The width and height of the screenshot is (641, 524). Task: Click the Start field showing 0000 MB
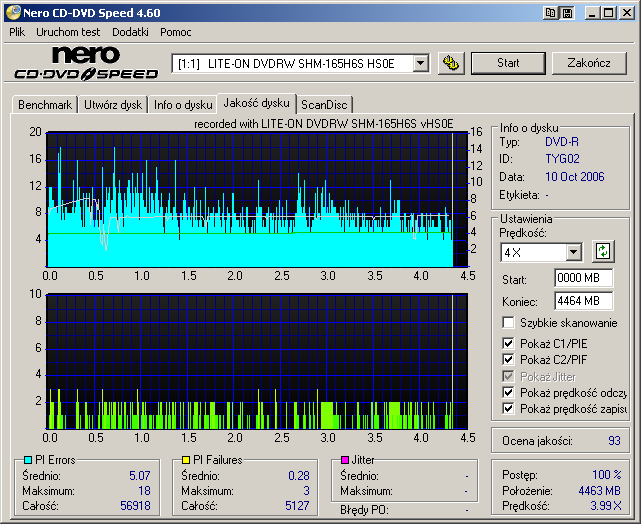click(583, 278)
